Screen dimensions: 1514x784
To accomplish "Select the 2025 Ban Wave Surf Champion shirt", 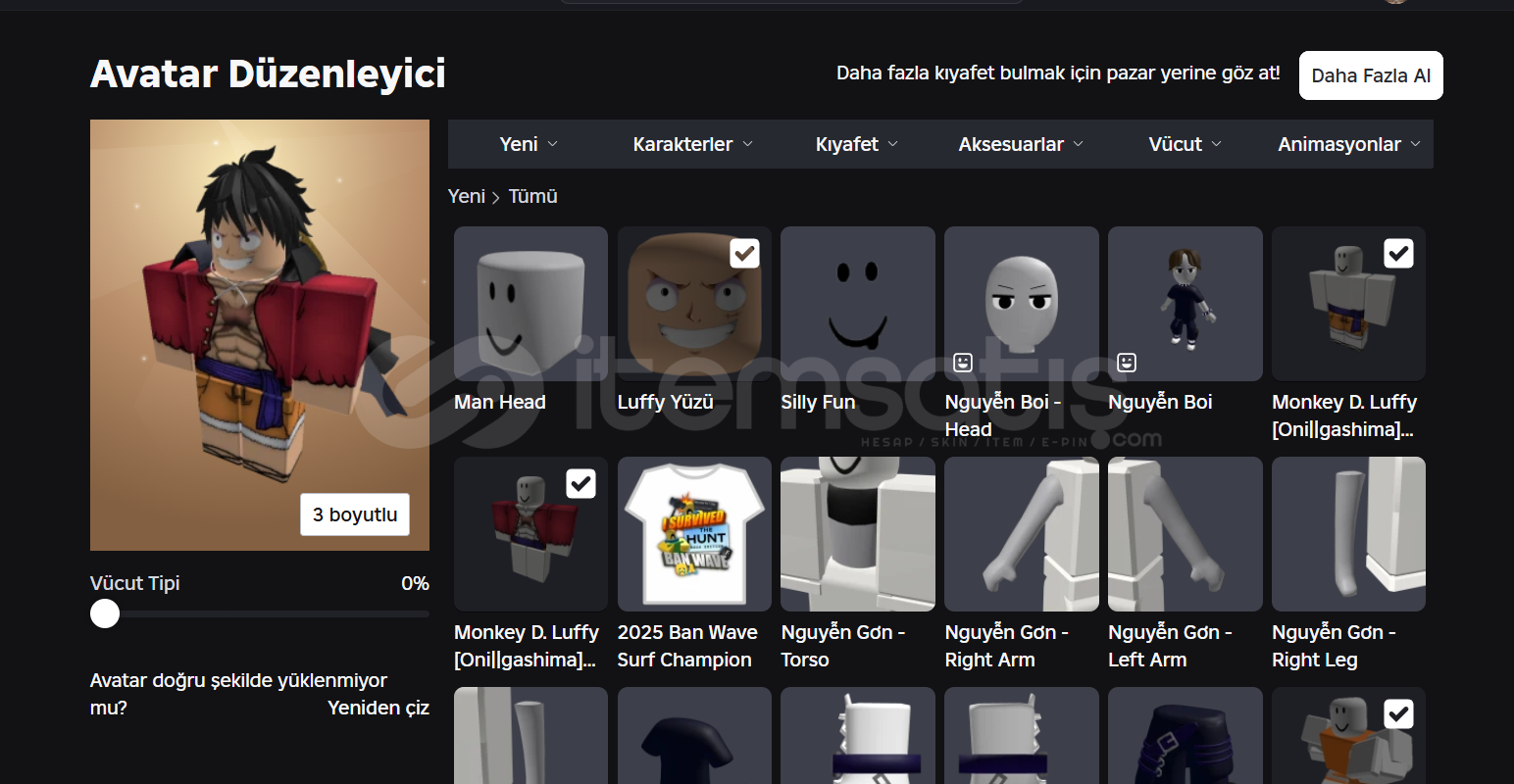I will (694, 534).
